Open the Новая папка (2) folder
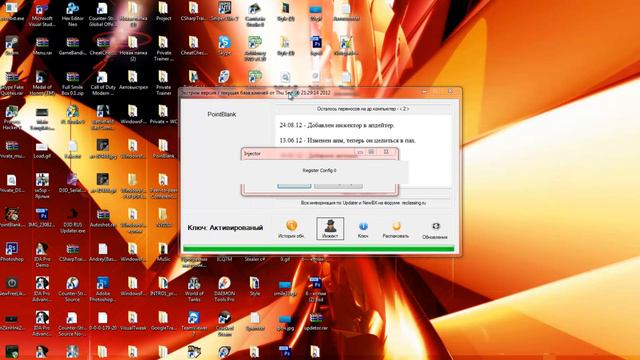The image size is (640, 360). 133,49
